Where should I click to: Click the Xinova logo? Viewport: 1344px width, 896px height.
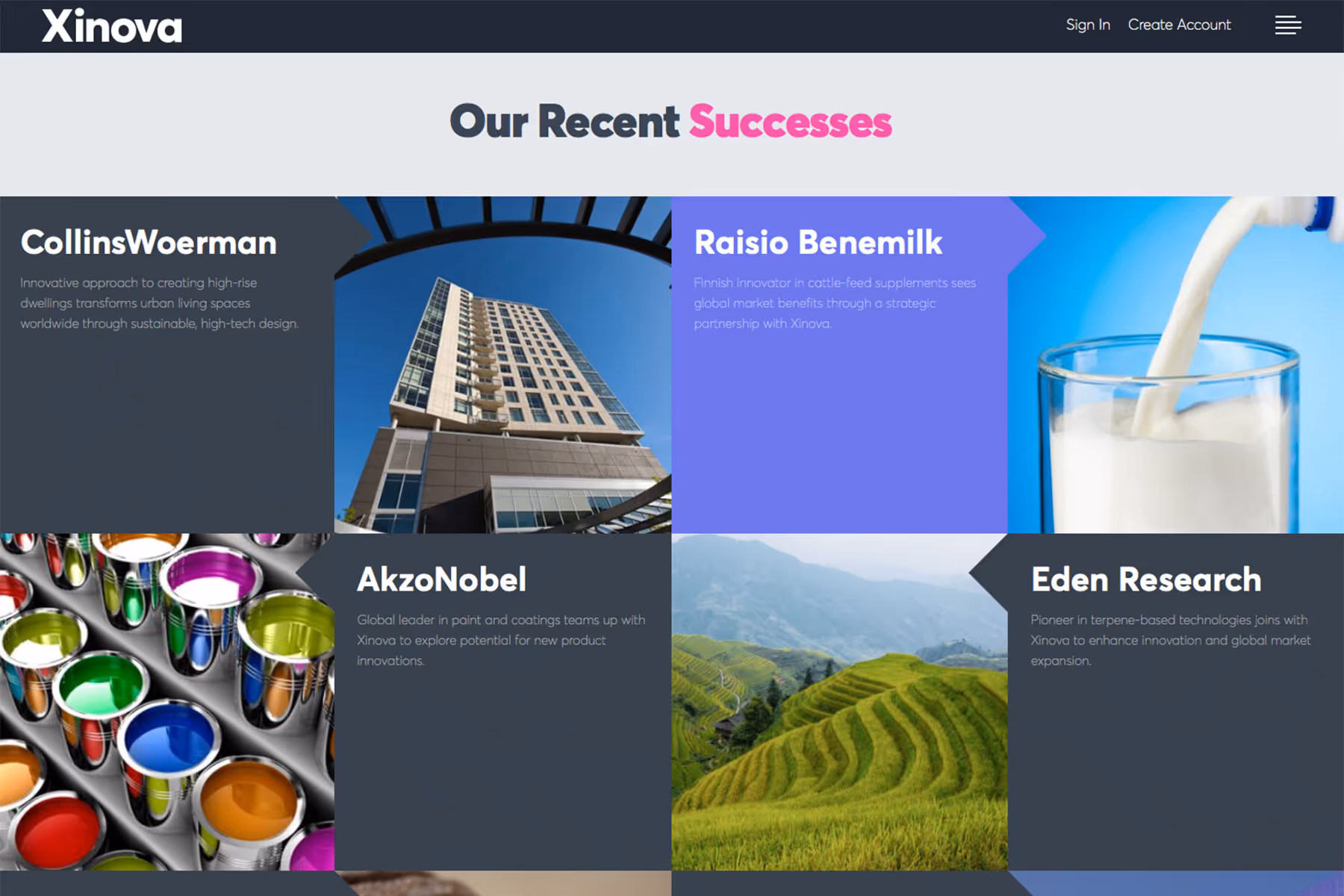112,26
